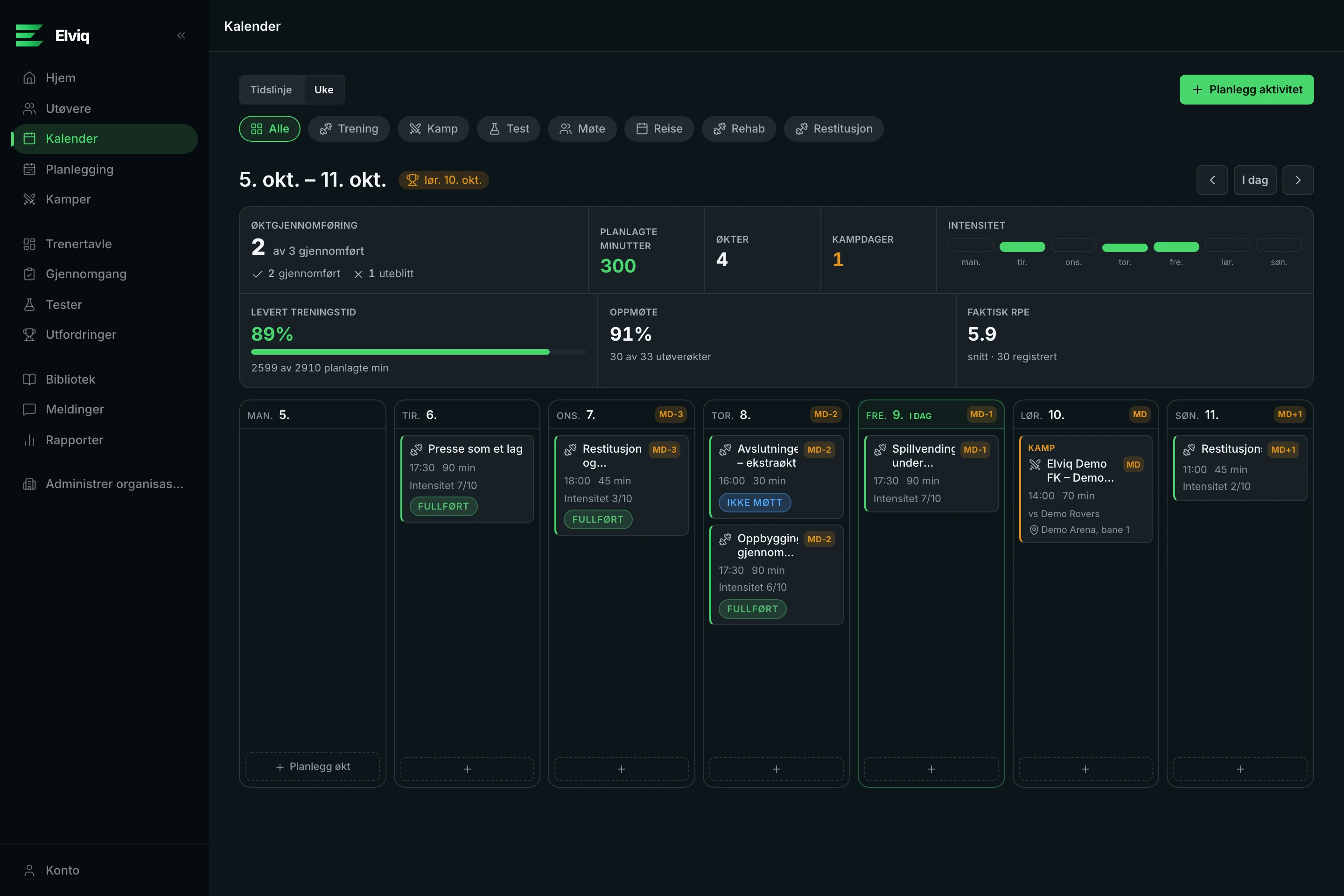
Task: Open the Oppbygging gjennom session card
Action: pos(776,575)
